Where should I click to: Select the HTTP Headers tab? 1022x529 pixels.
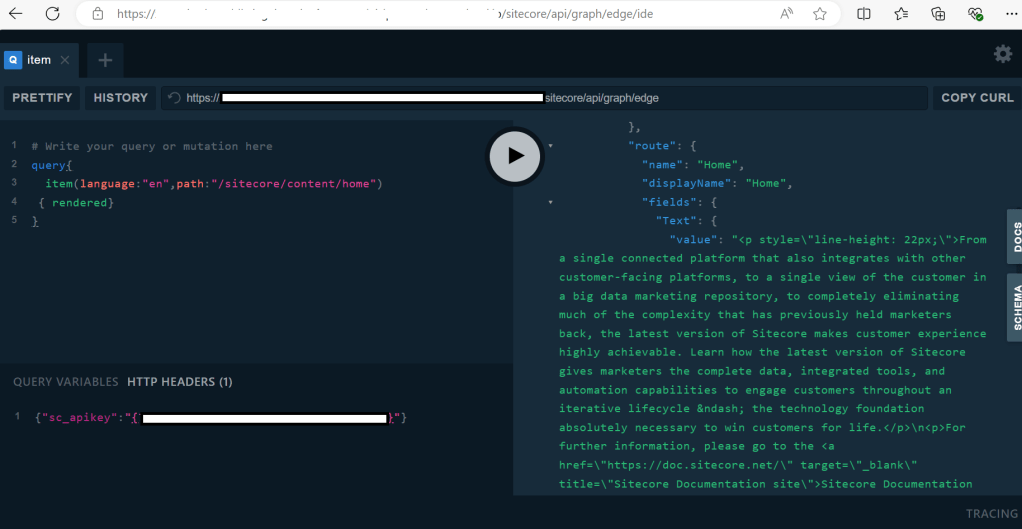click(x=180, y=381)
